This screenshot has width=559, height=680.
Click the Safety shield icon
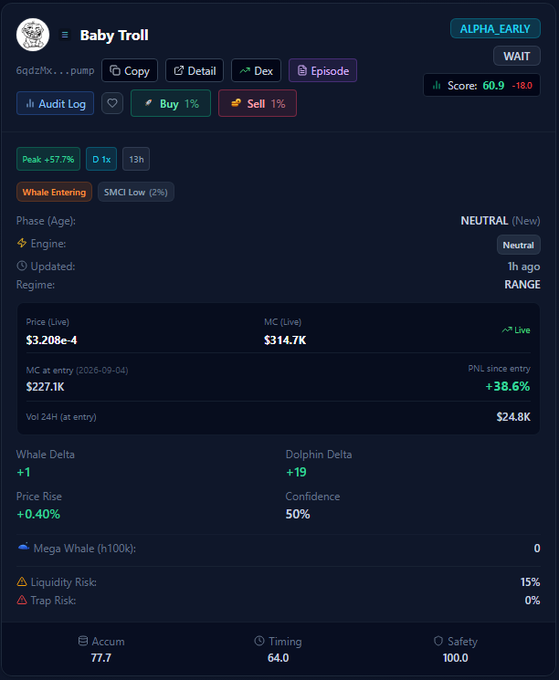(438, 641)
